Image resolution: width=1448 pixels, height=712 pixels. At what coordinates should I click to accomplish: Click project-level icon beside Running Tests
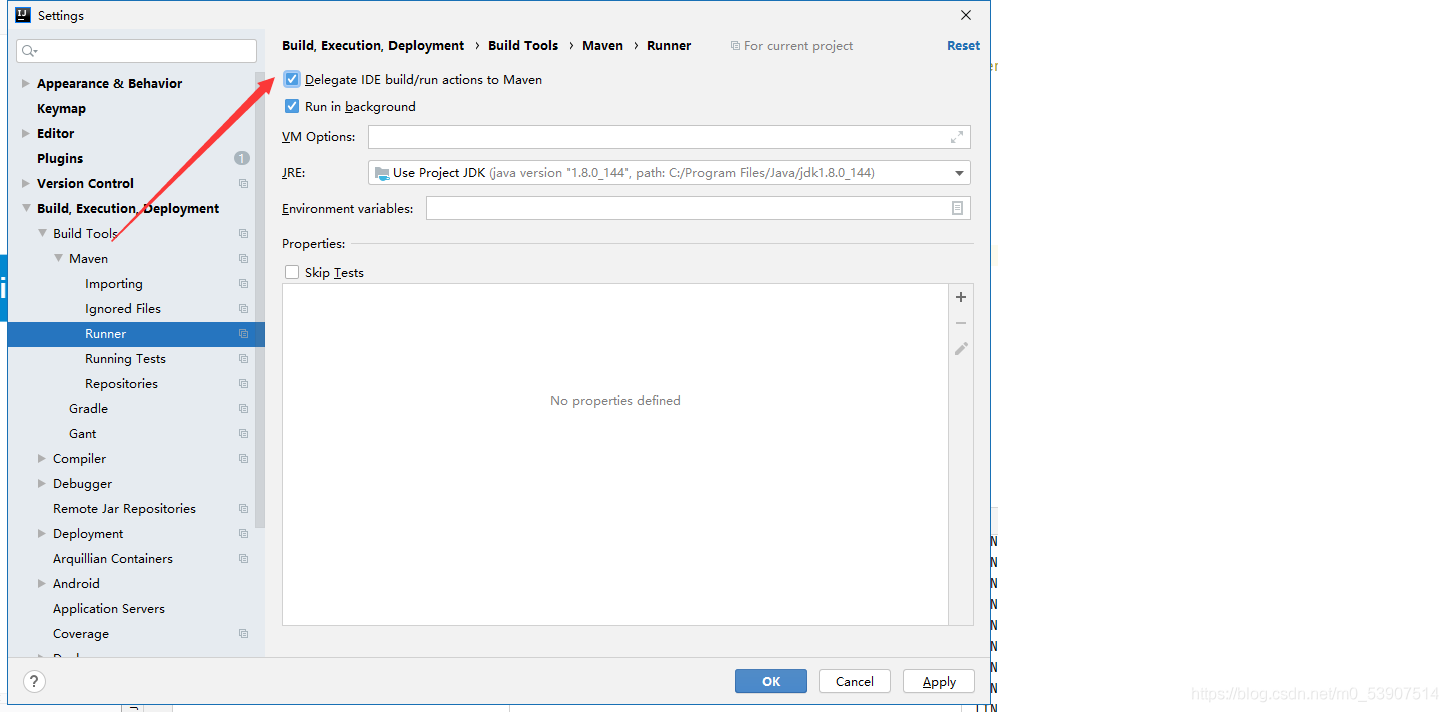[243, 359]
